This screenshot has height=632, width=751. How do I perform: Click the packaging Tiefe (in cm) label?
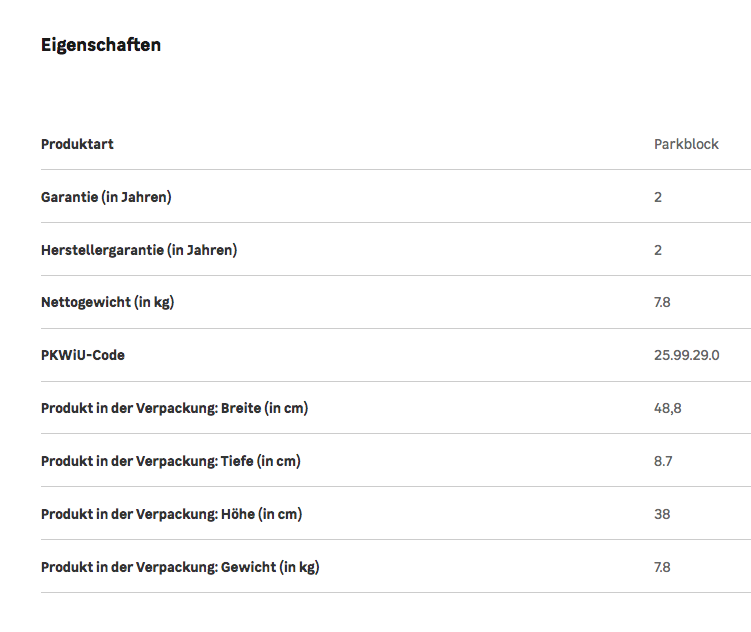[x=170, y=461]
